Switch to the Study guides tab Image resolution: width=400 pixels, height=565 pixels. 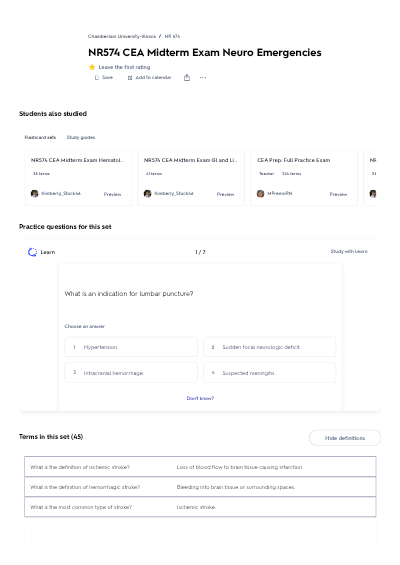click(x=81, y=137)
